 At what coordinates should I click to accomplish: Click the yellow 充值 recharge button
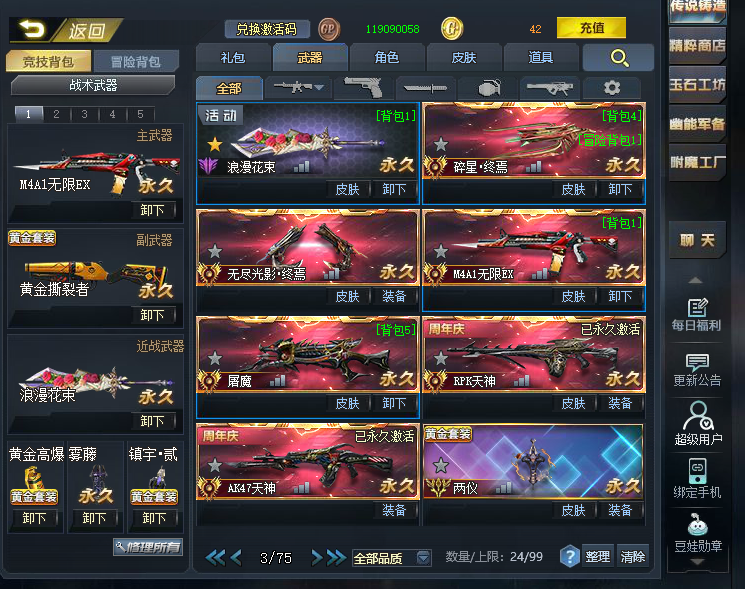point(591,28)
